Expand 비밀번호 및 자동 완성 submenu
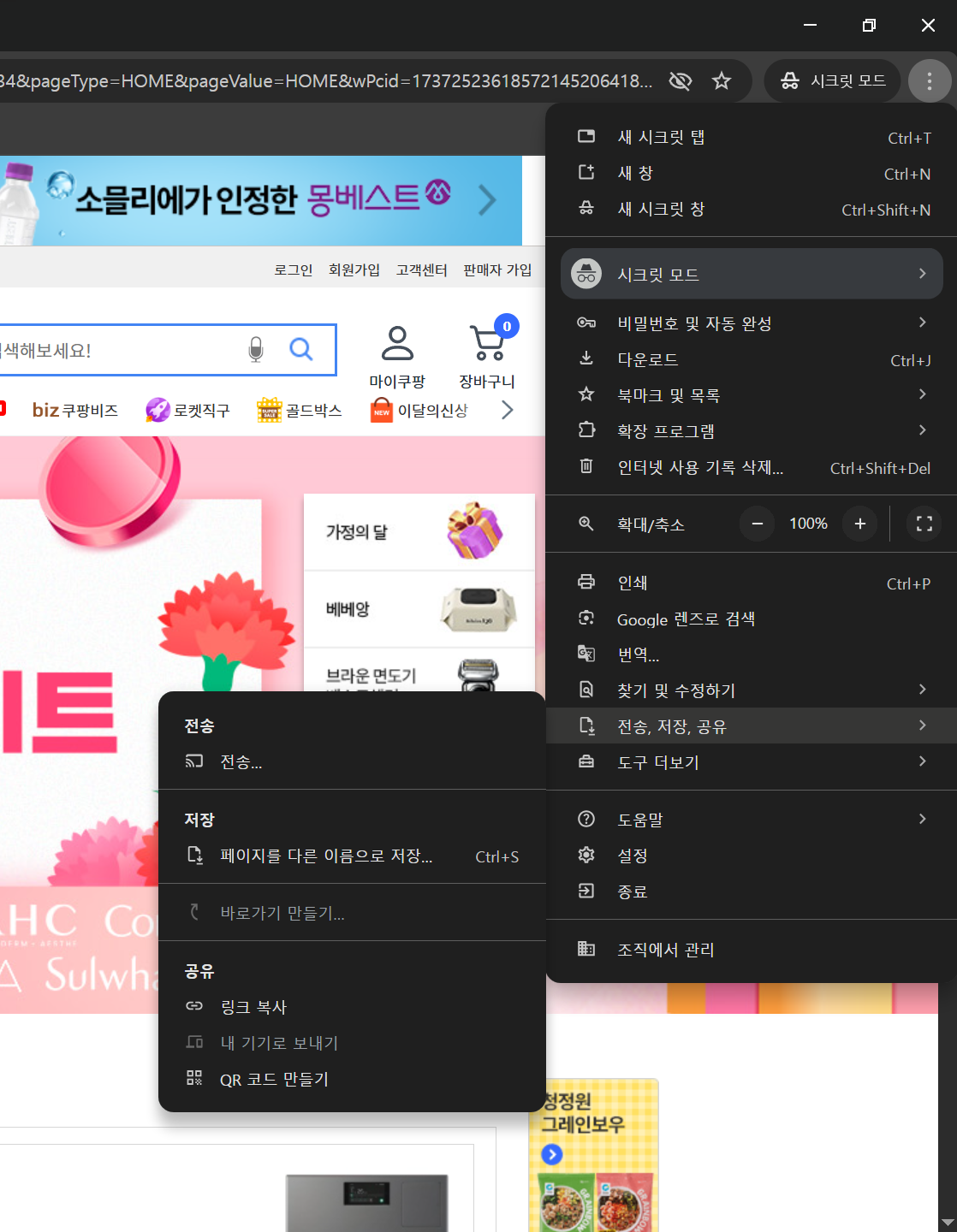The image size is (957, 1232). (x=751, y=323)
